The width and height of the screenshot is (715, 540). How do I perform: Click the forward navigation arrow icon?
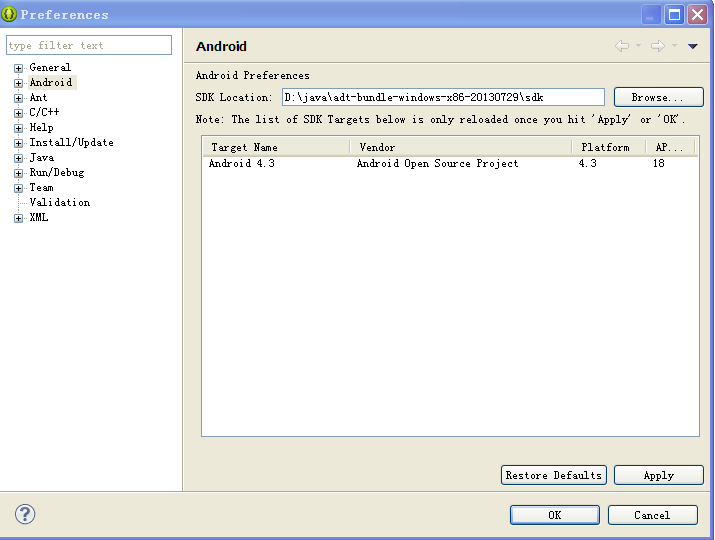tap(658, 46)
